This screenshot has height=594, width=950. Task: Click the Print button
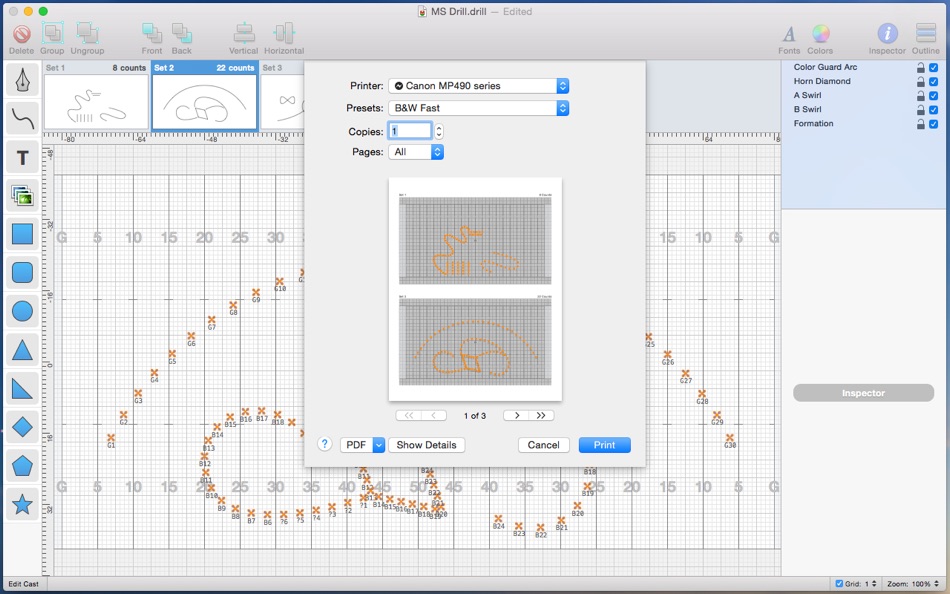605,445
